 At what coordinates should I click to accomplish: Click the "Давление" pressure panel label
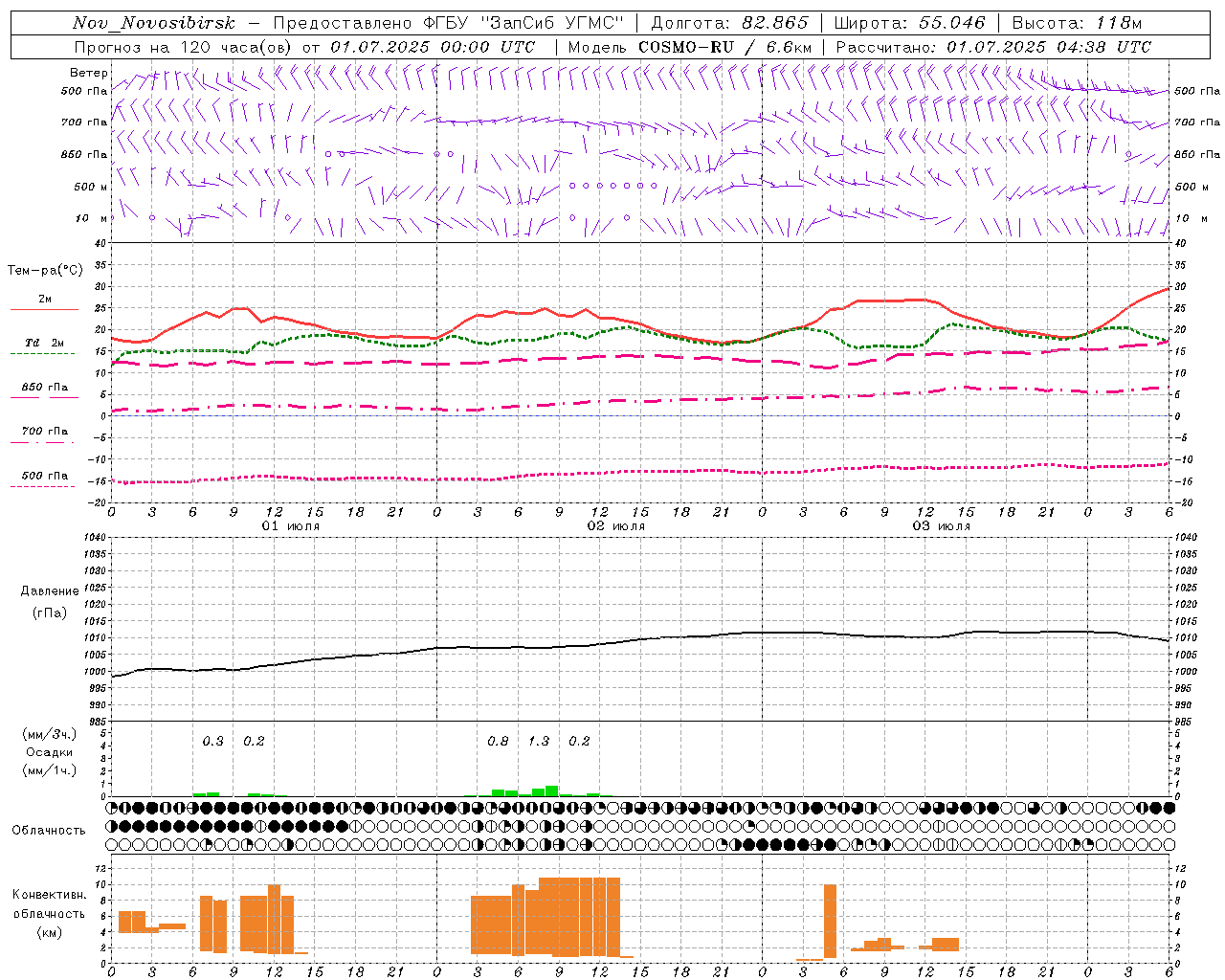point(49,591)
